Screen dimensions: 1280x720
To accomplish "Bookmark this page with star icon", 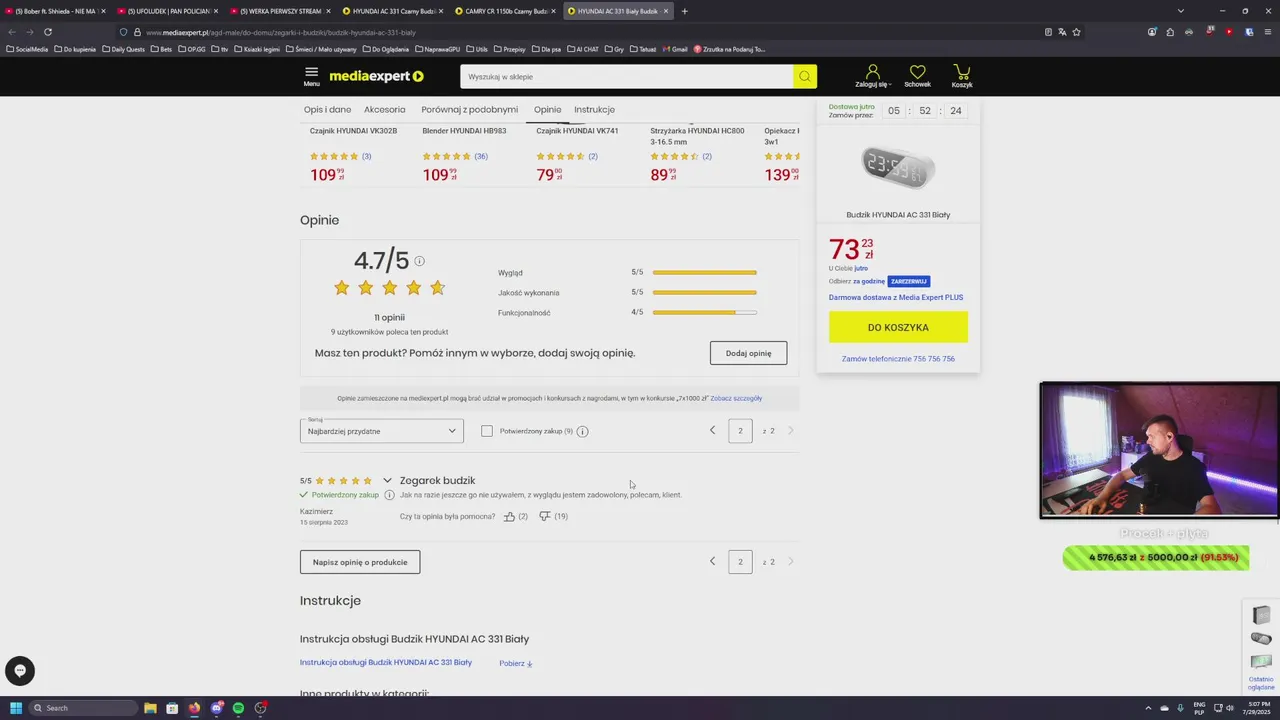I will point(1076,32).
